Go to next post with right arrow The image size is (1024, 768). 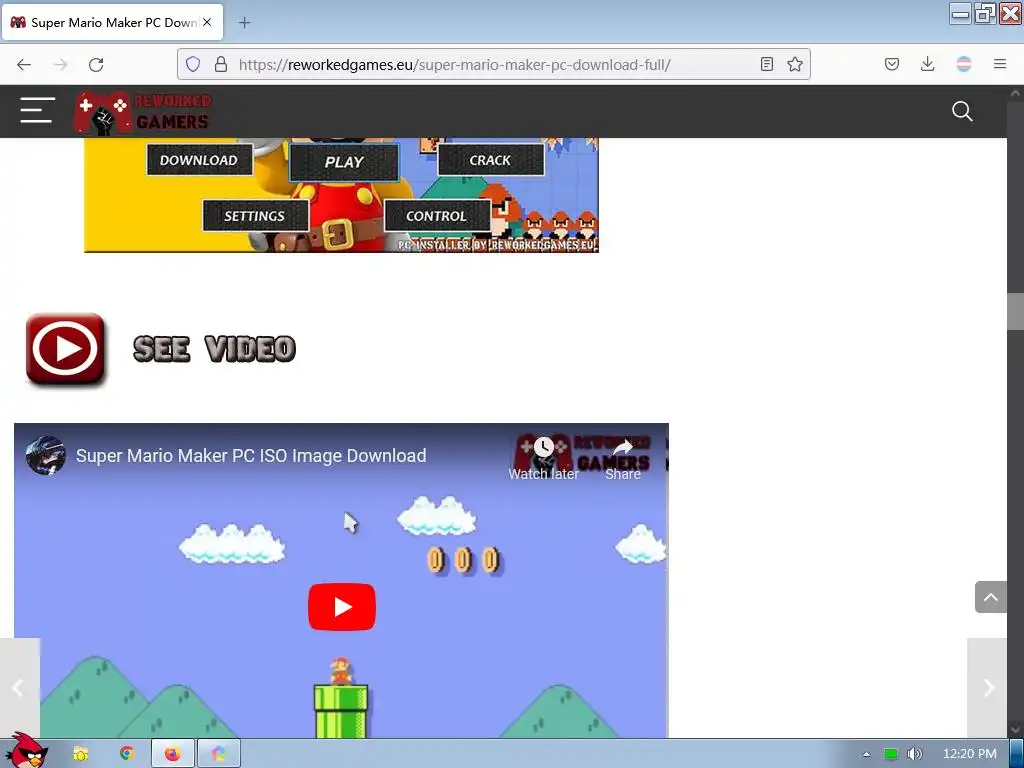pyautogui.click(x=987, y=688)
